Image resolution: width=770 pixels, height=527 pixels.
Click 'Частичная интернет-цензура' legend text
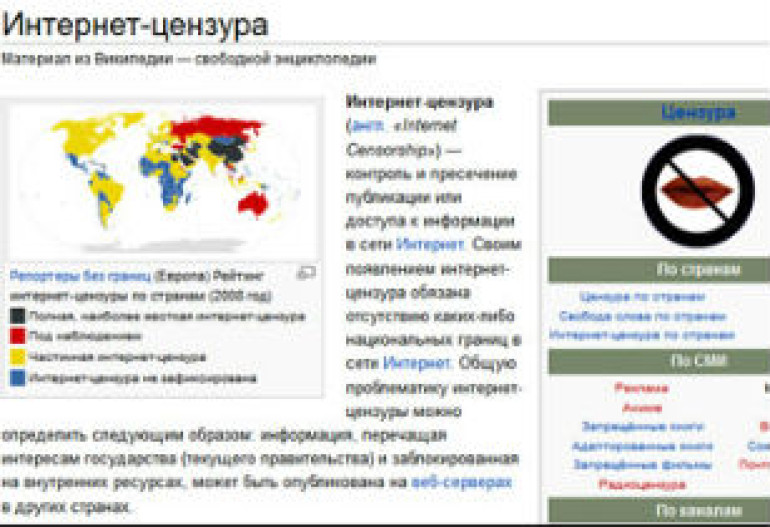[x=117, y=357]
